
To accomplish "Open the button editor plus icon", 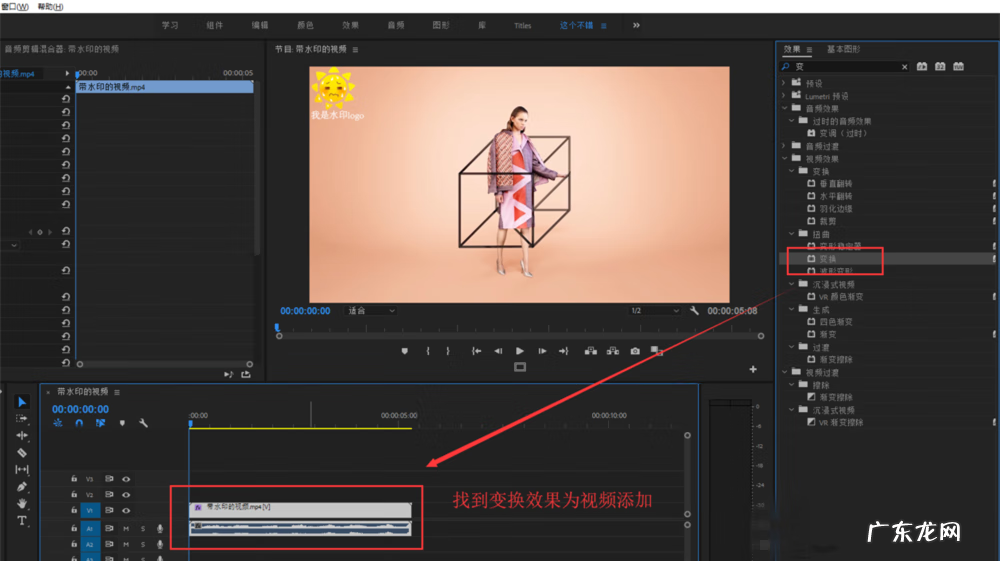I will [x=753, y=369].
